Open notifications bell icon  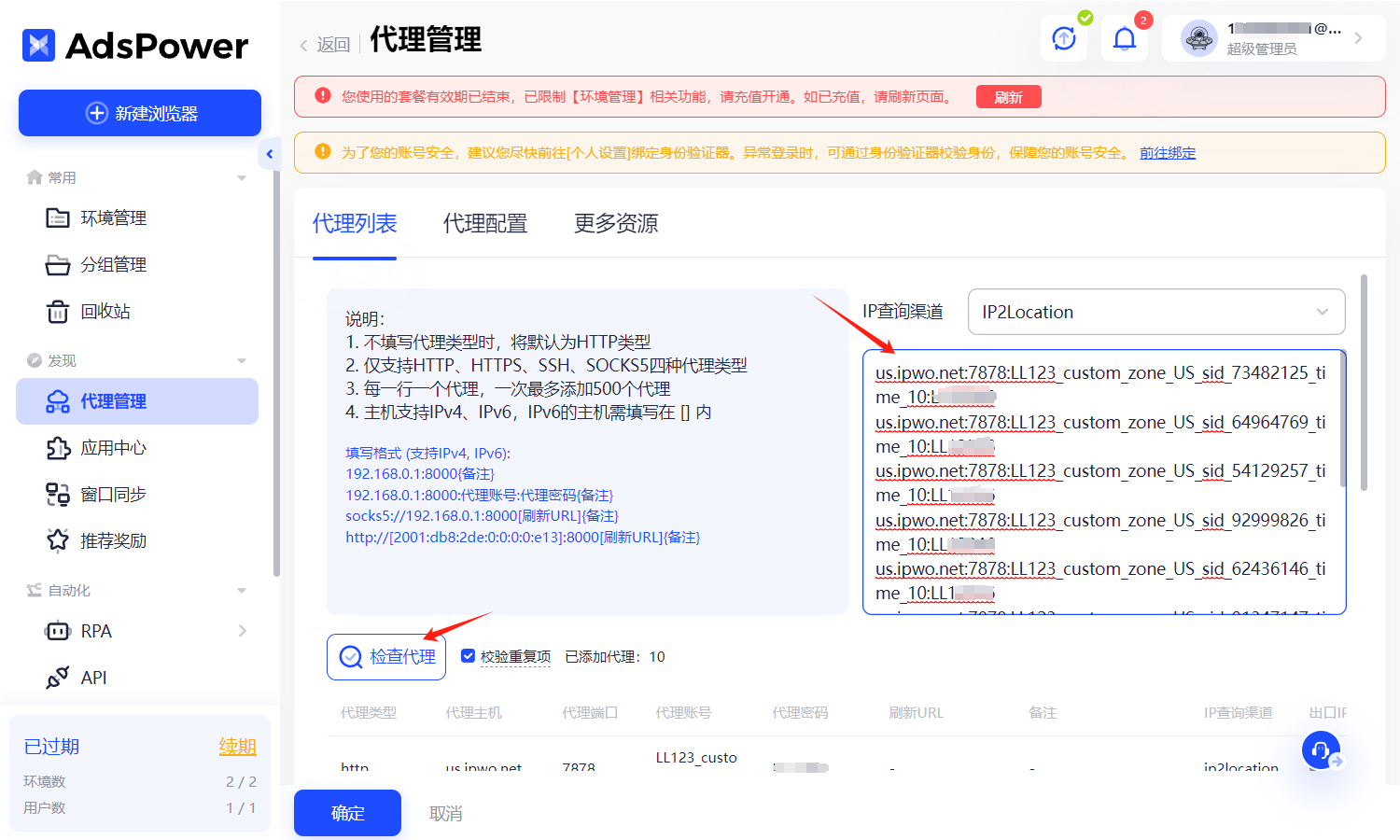pos(1125,38)
